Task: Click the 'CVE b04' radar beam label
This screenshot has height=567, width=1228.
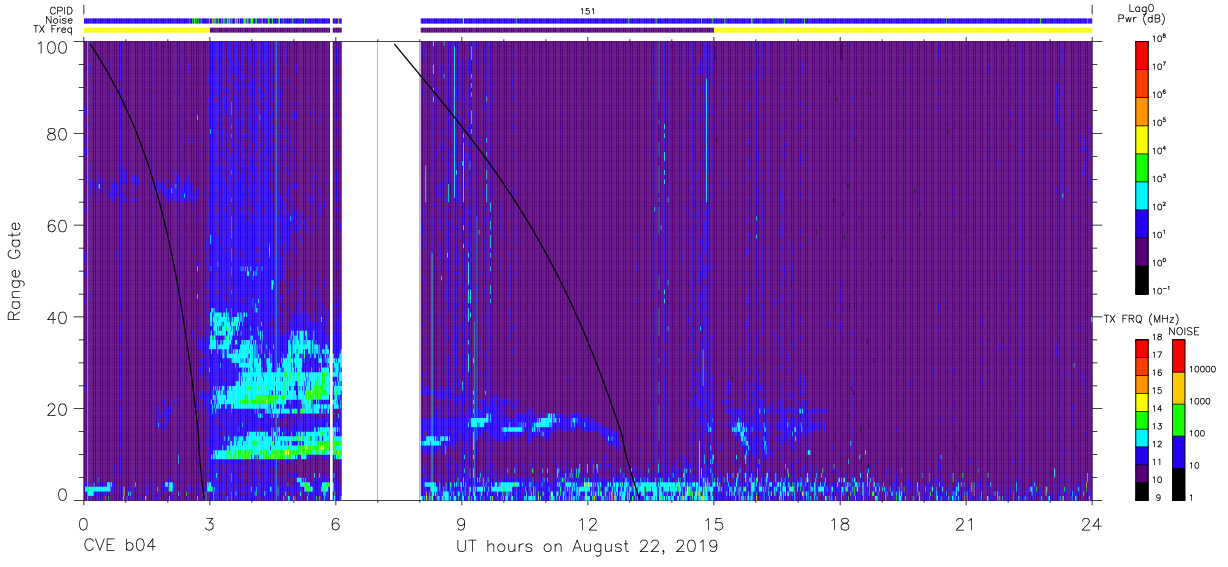Action: click(119, 546)
